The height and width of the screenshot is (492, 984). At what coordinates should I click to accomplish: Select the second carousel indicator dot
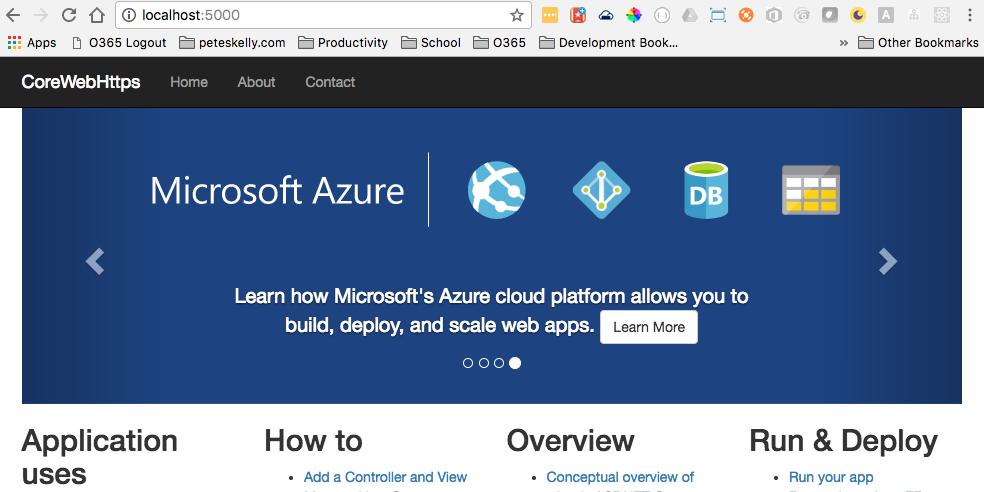click(x=484, y=363)
